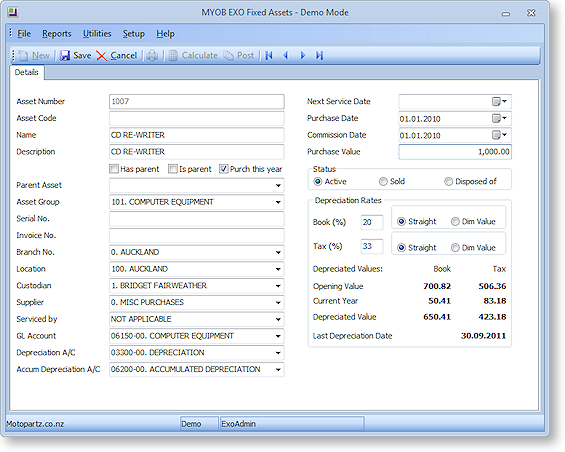565x452 pixels.
Task: Go to next record arrow
Action: click(x=303, y=56)
